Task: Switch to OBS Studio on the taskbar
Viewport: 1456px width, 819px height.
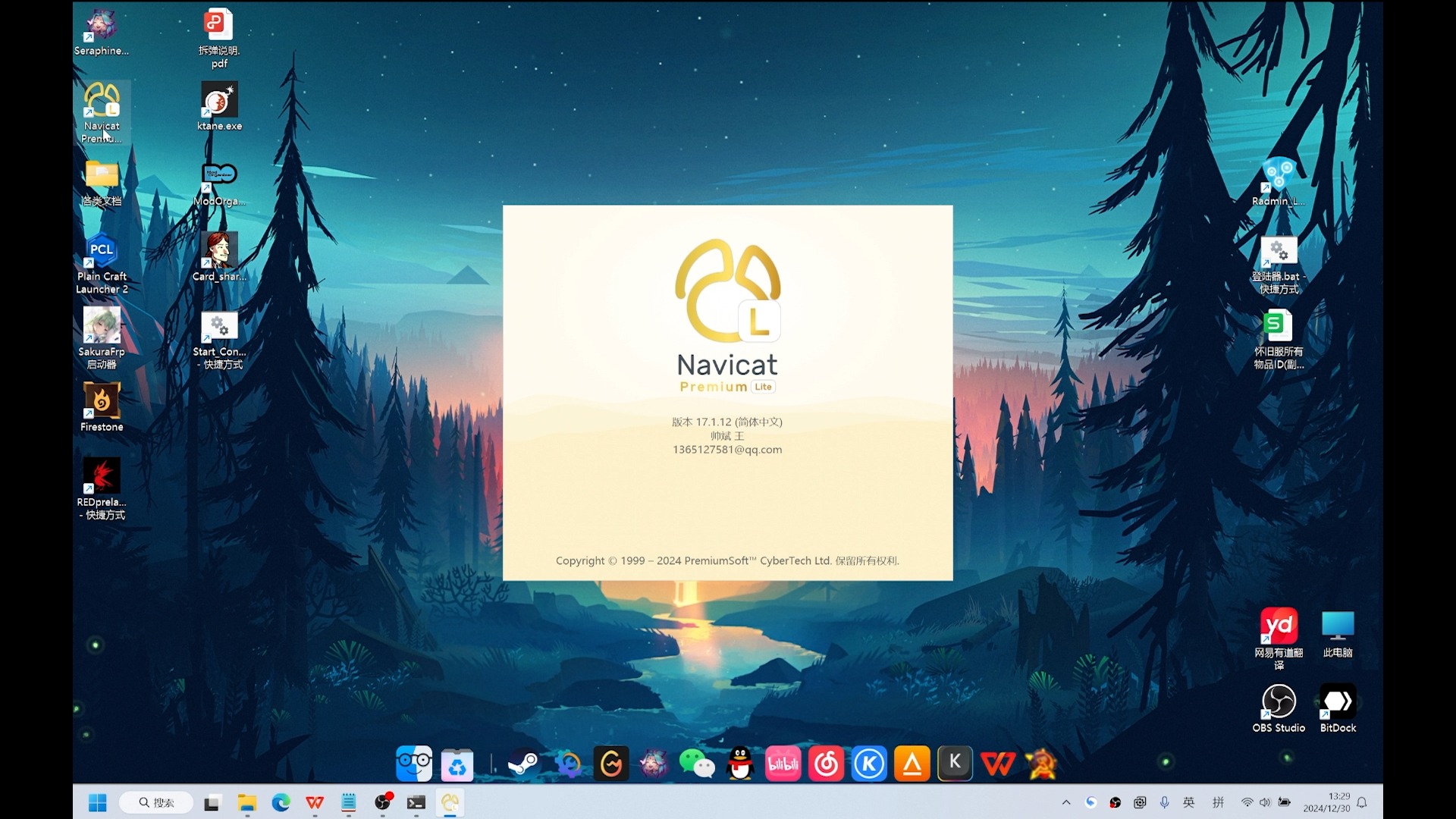Action: point(383,802)
